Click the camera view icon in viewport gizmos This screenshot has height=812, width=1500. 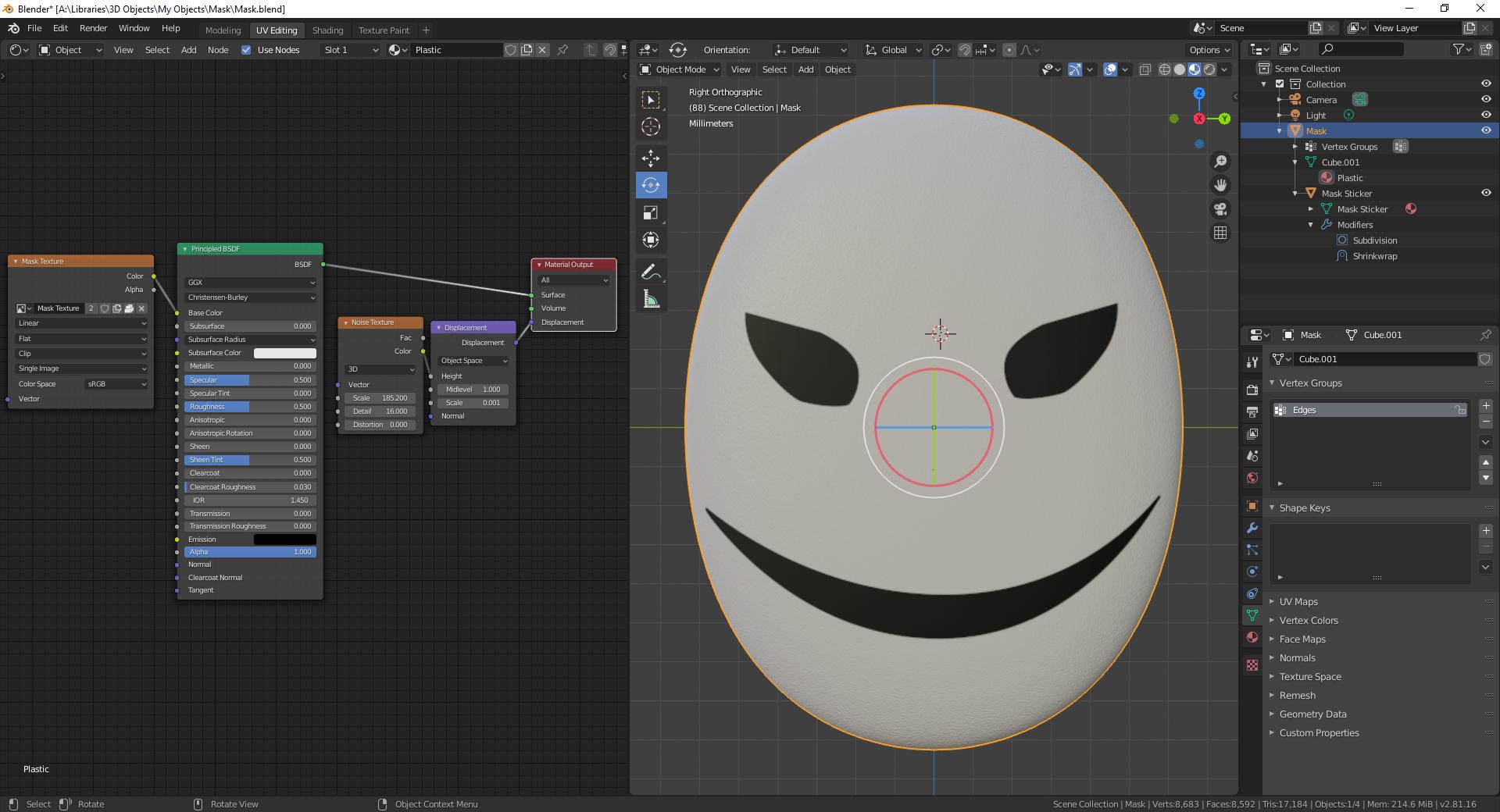(1221, 208)
